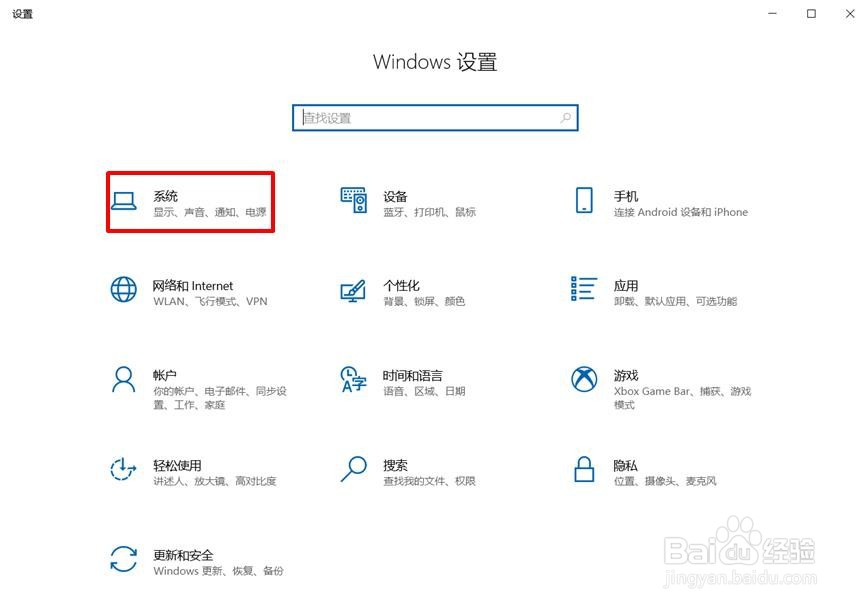Screen dimensions: 866x608
Task: Open the Time & Language (时间和语言) icon
Action: (353, 379)
